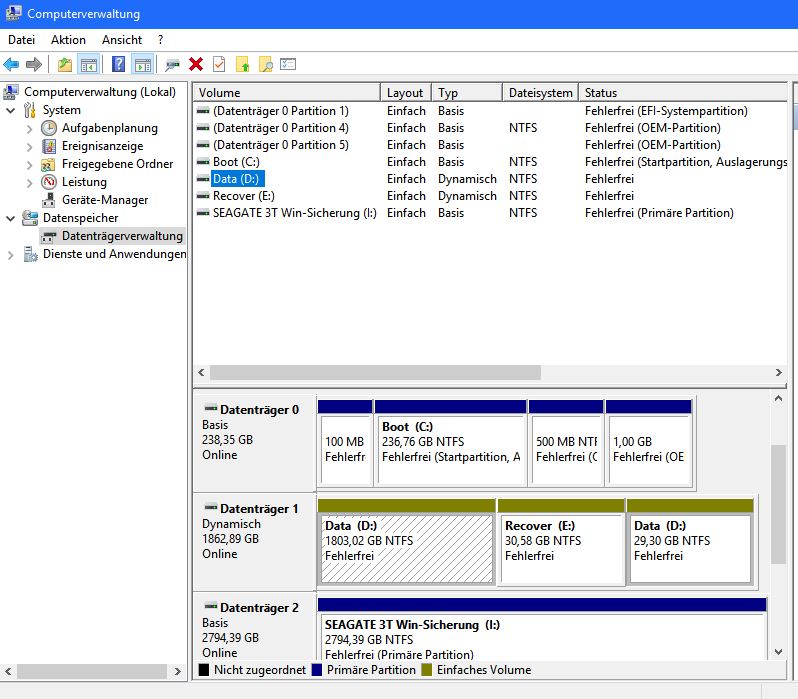Viewport: 798px width, 699px height.
Task: Click the Datenspeicher storage icon
Action: click(x=30, y=218)
